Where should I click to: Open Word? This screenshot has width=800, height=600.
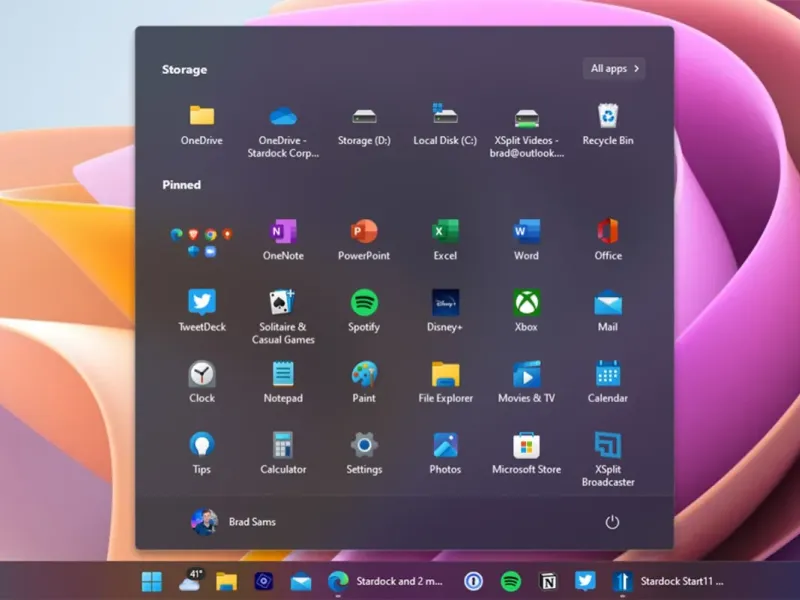coord(527,240)
